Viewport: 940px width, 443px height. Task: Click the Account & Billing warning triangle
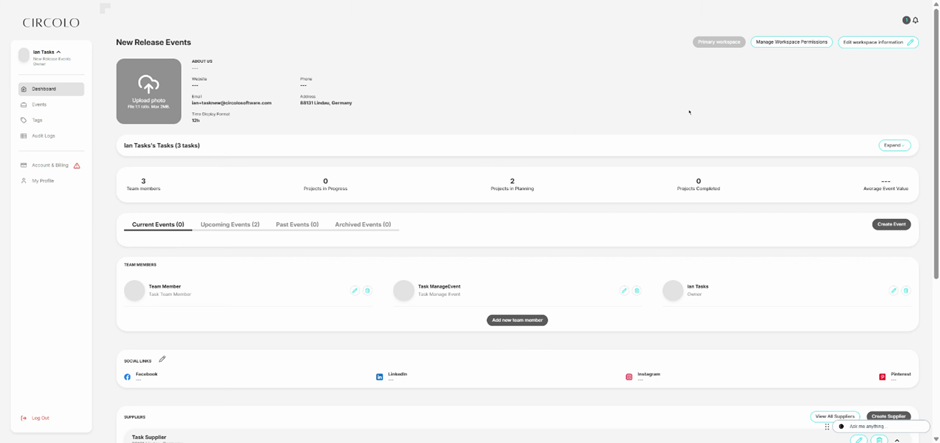pos(77,166)
